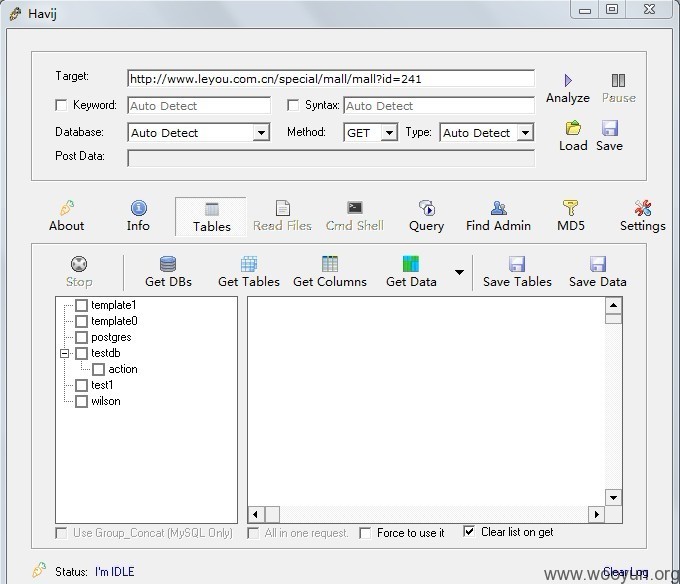Click the Stop icon
This screenshot has height=584, width=680.
[x=79, y=264]
